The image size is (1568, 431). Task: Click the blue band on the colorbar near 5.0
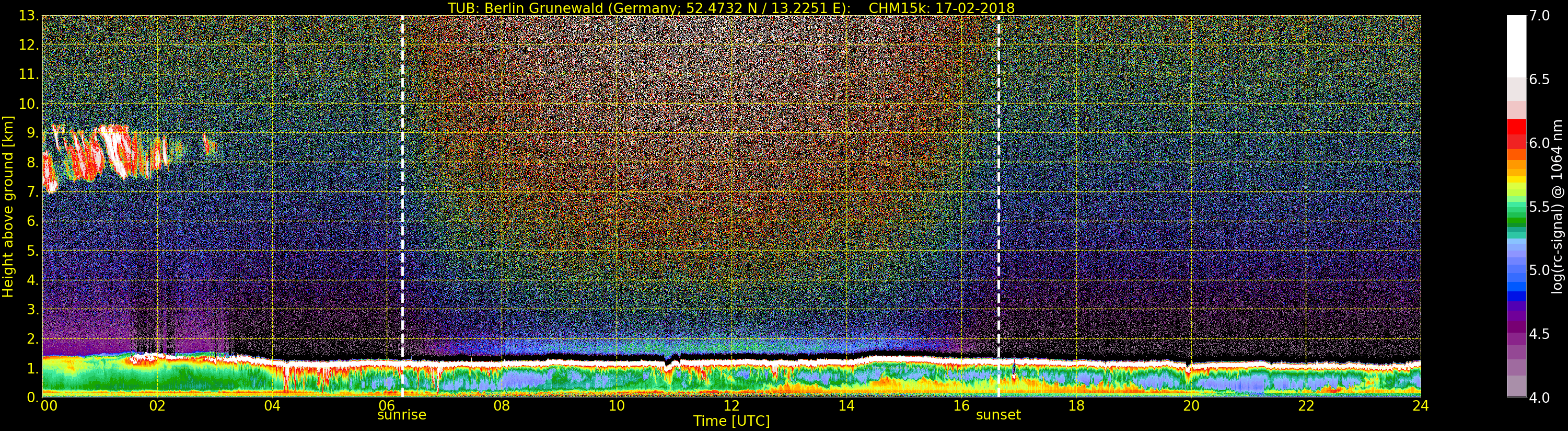click(x=1516, y=277)
